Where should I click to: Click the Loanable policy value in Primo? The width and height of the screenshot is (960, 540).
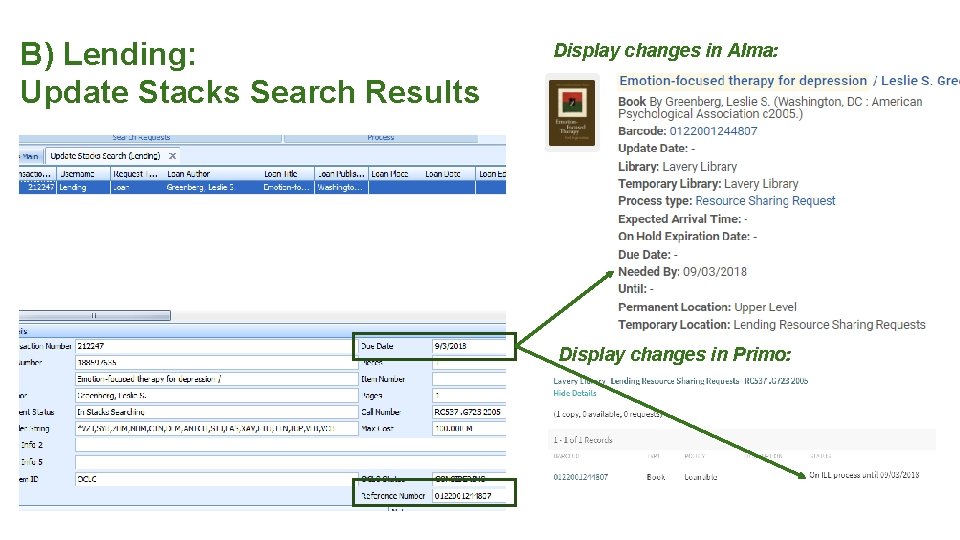click(x=700, y=477)
